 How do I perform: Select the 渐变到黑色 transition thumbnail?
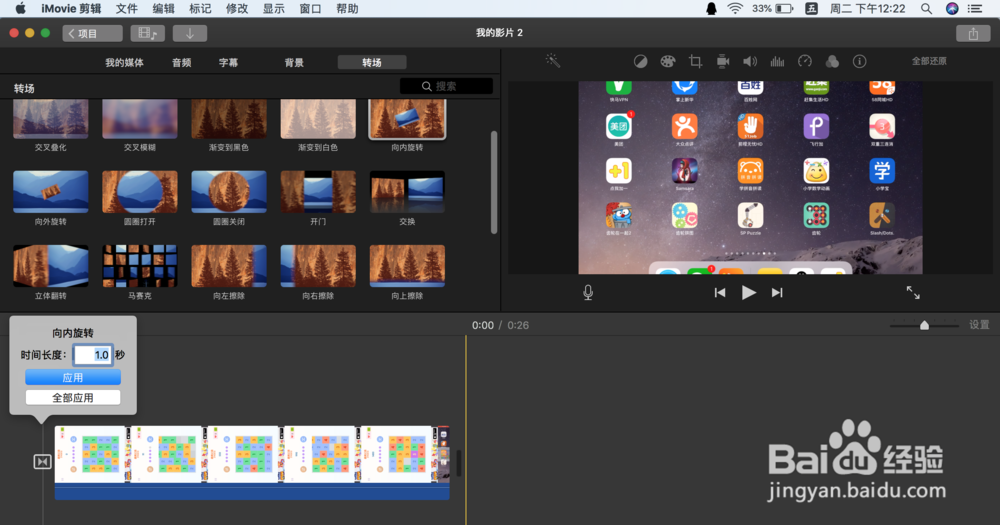[229, 119]
